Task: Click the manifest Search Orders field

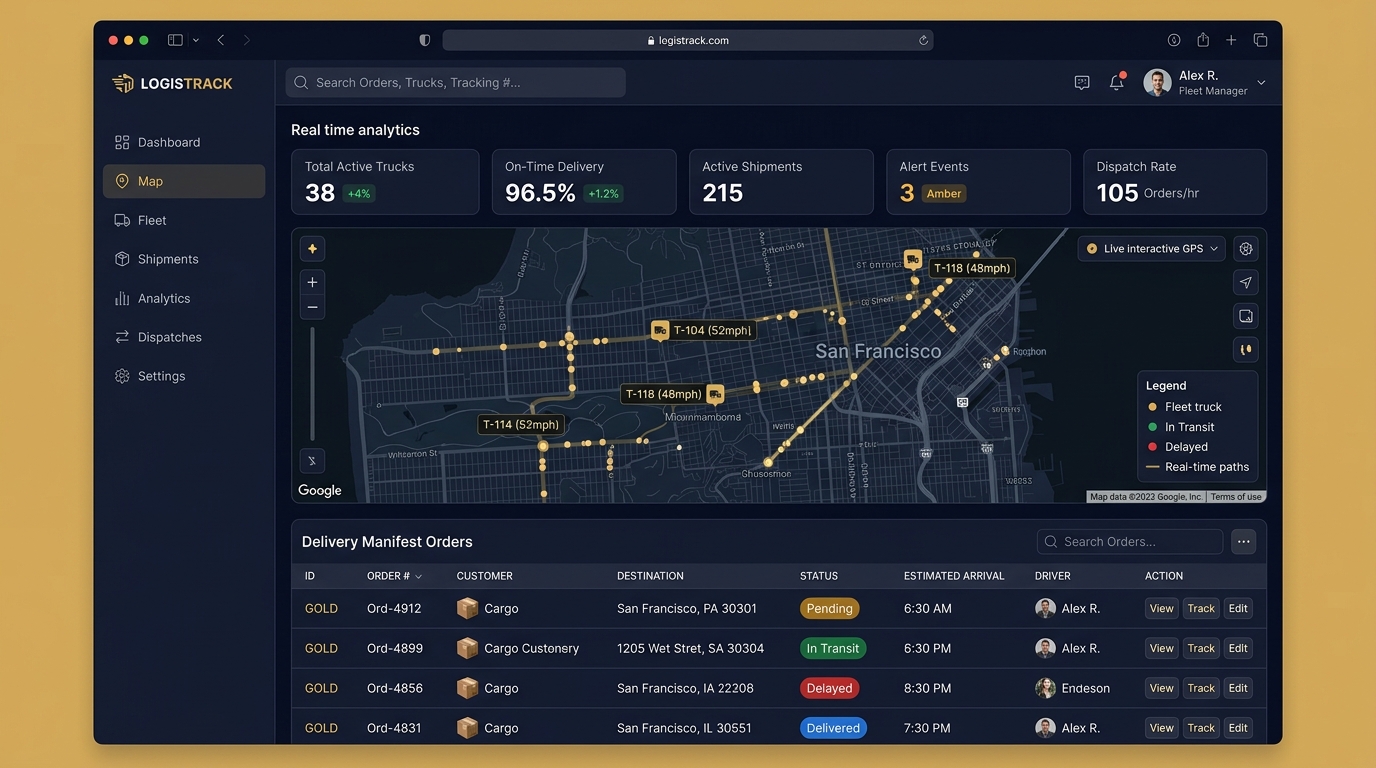Action: coord(1130,542)
